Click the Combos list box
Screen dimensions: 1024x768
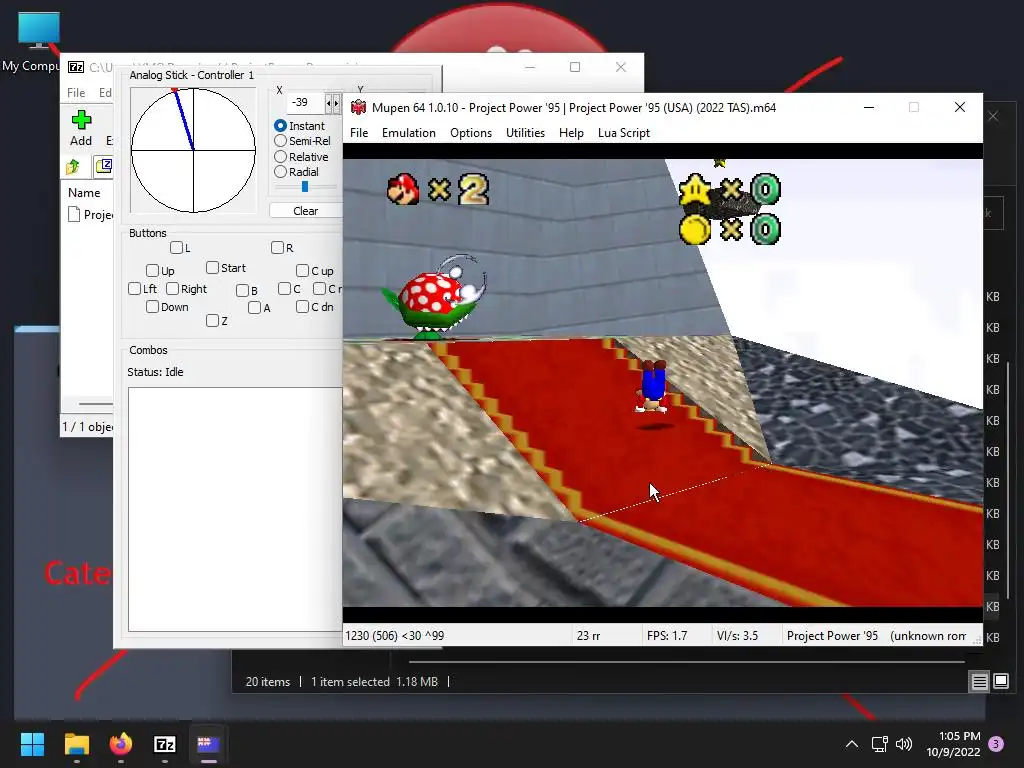(x=235, y=509)
